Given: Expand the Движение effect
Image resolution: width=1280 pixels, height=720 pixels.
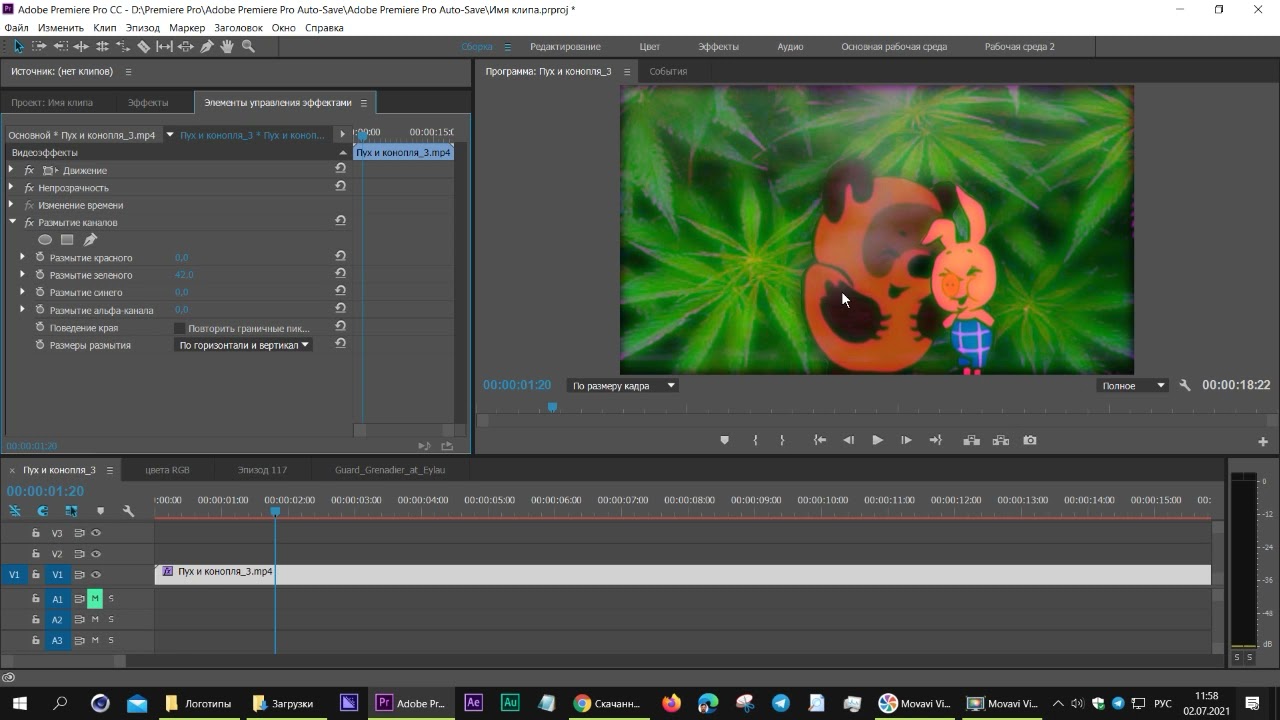Looking at the screenshot, I should click(x=11, y=170).
